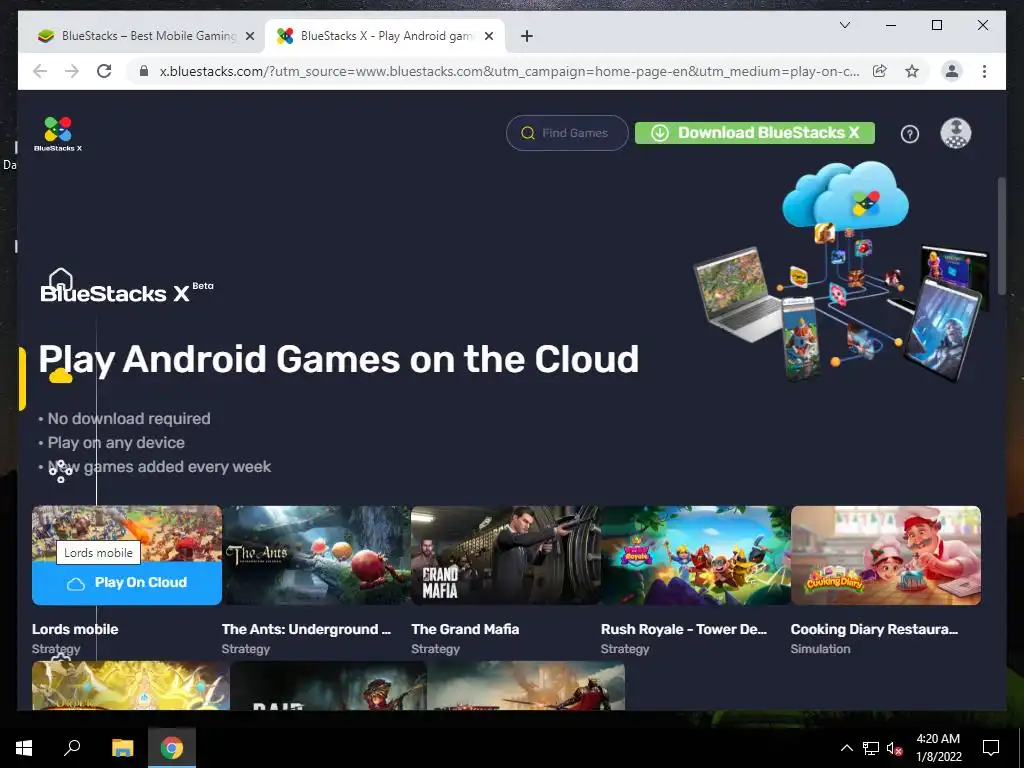Viewport: 1024px width, 768px height.
Task: Open The Grand Mafia game thumbnail
Action: pyautogui.click(x=505, y=555)
